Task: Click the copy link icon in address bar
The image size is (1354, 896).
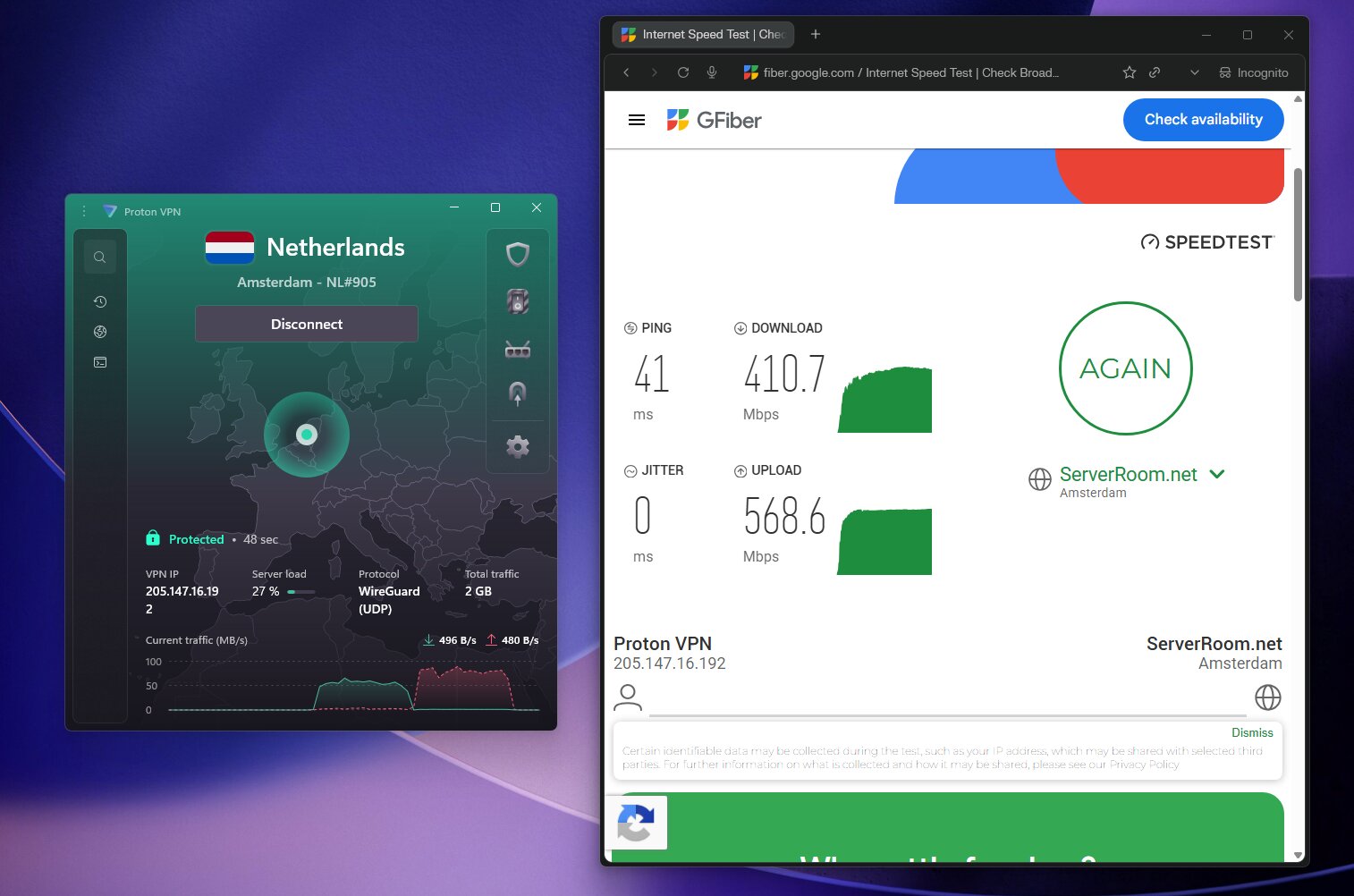Action: [1155, 72]
